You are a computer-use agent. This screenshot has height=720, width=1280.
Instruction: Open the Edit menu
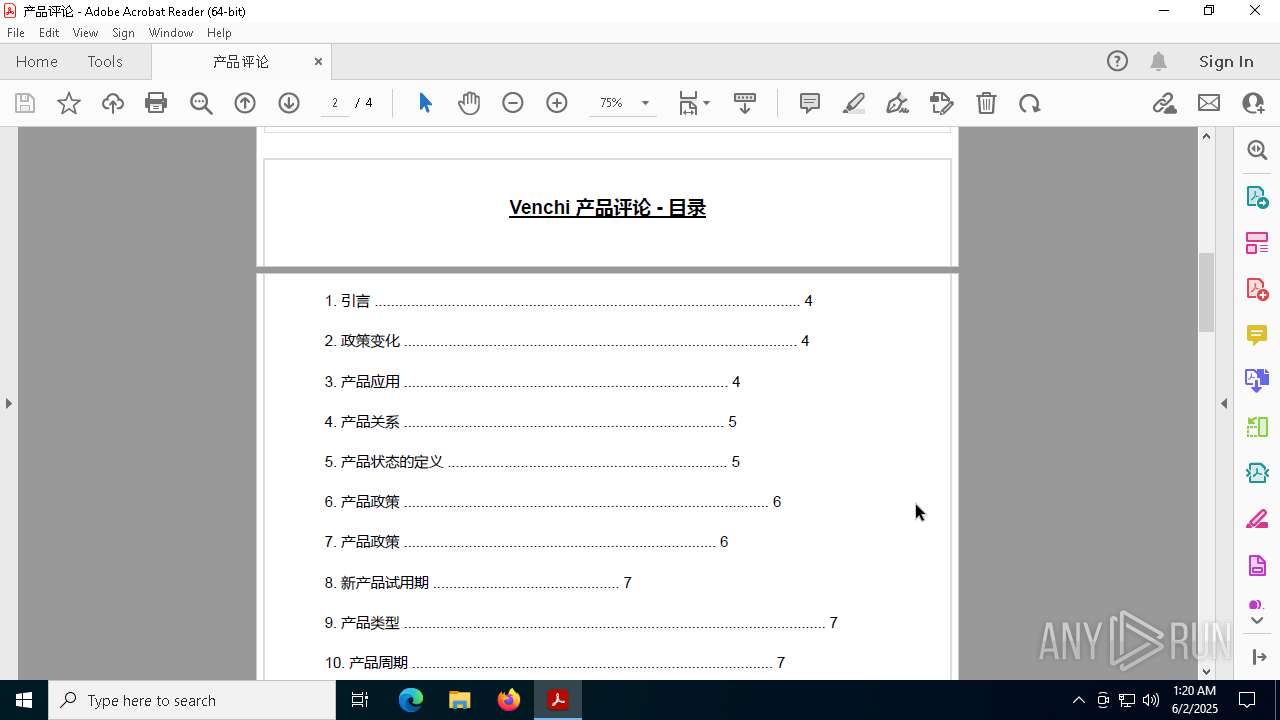click(49, 33)
